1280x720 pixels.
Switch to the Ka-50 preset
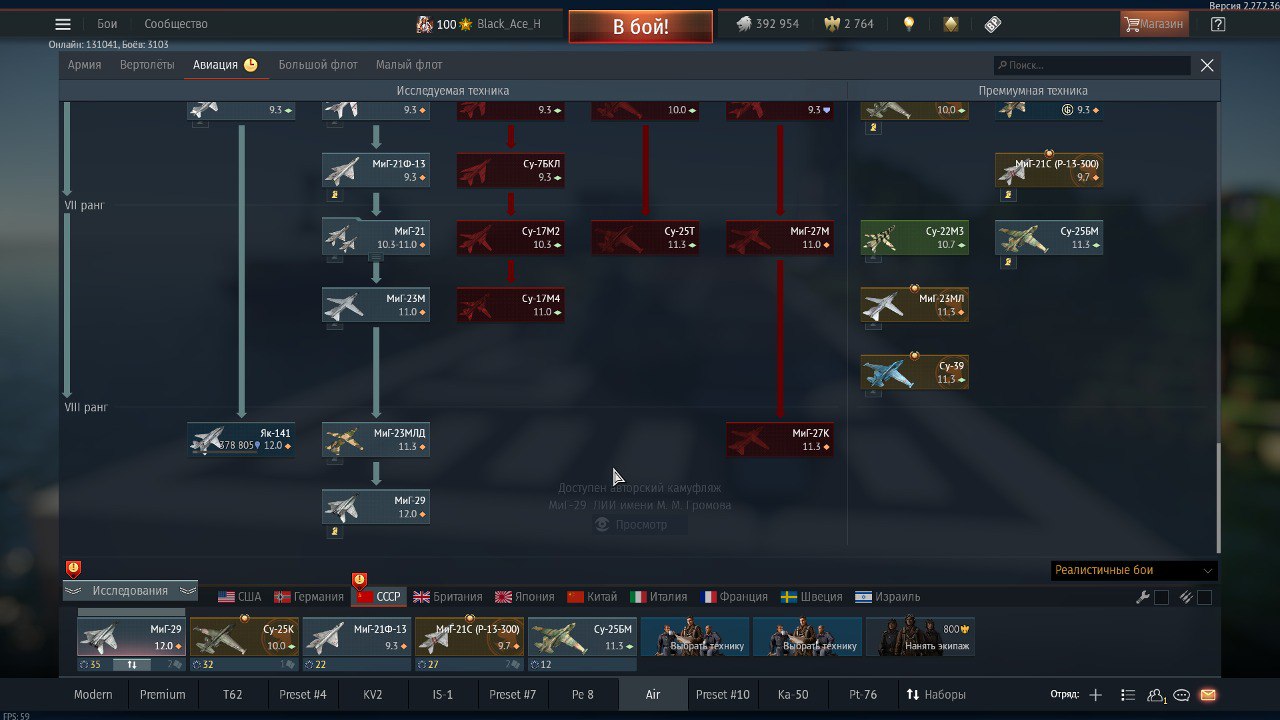coord(793,694)
